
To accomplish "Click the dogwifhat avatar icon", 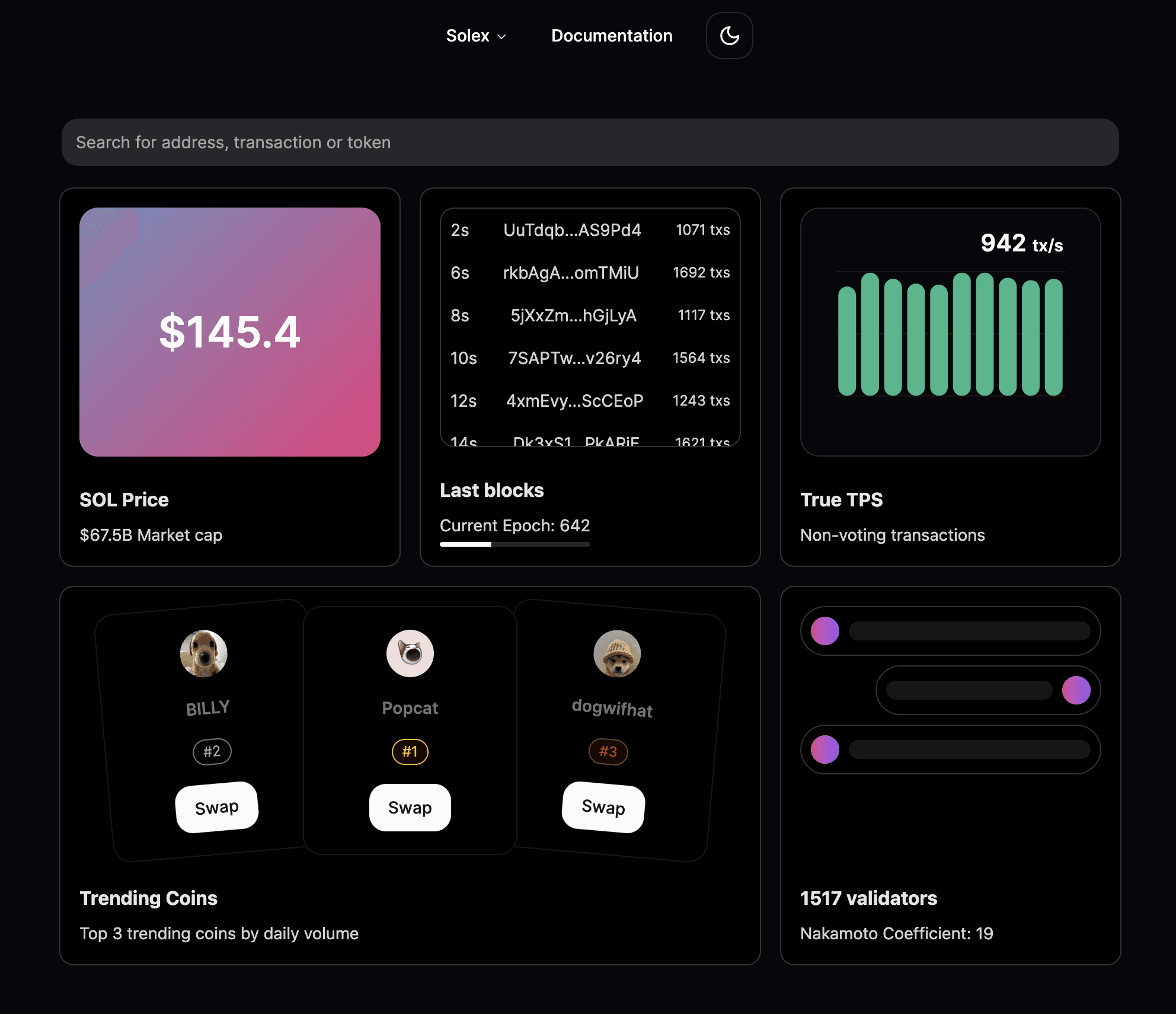I will [617, 653].
